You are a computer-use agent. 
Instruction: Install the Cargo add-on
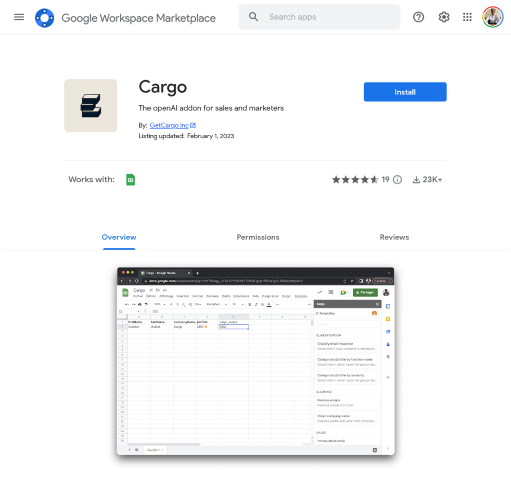[x=405, y=92]
